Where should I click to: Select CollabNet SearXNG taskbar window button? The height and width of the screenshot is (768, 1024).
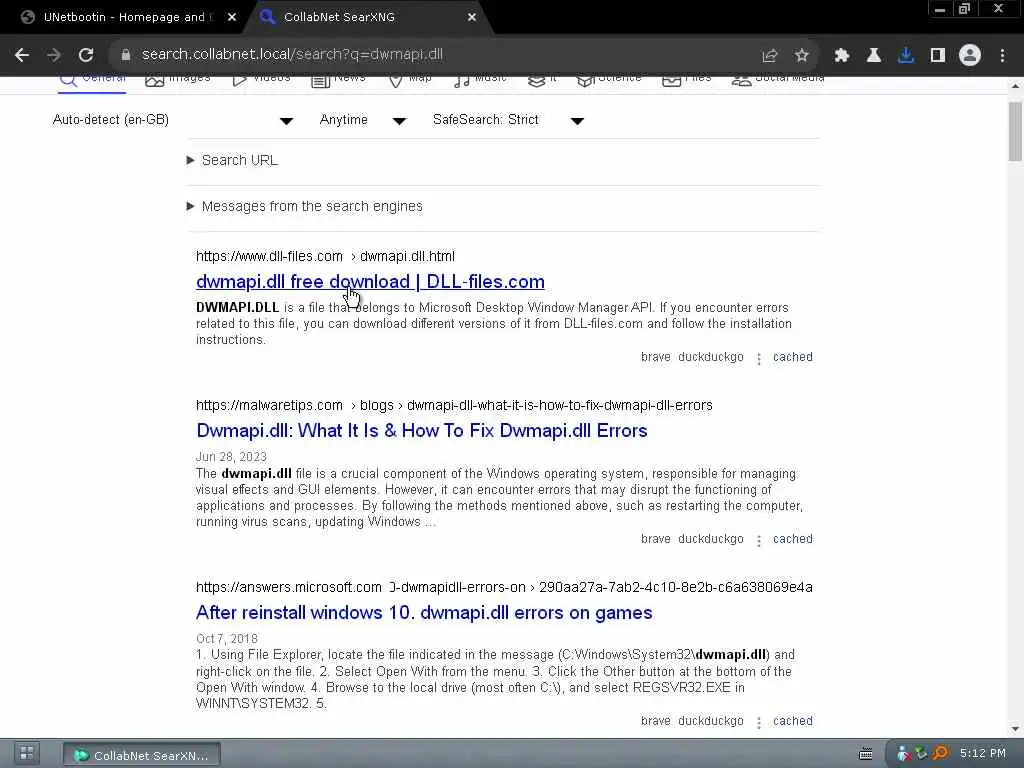(142, 755)
